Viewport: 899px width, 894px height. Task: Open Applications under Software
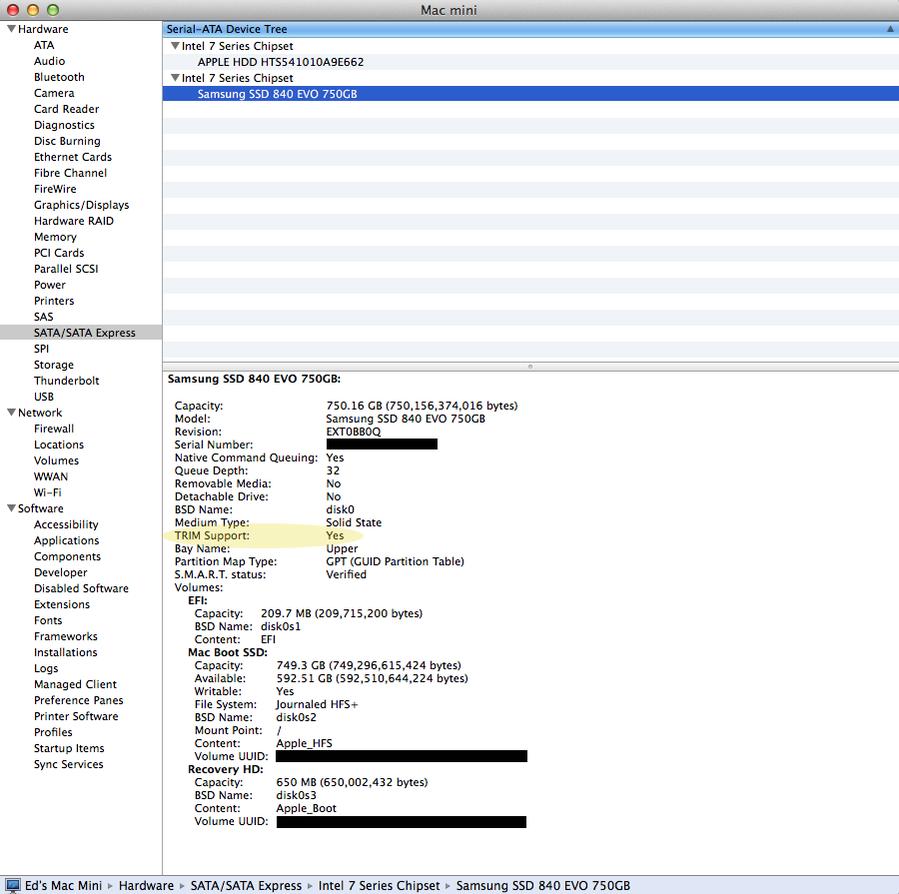pos(66,541)
